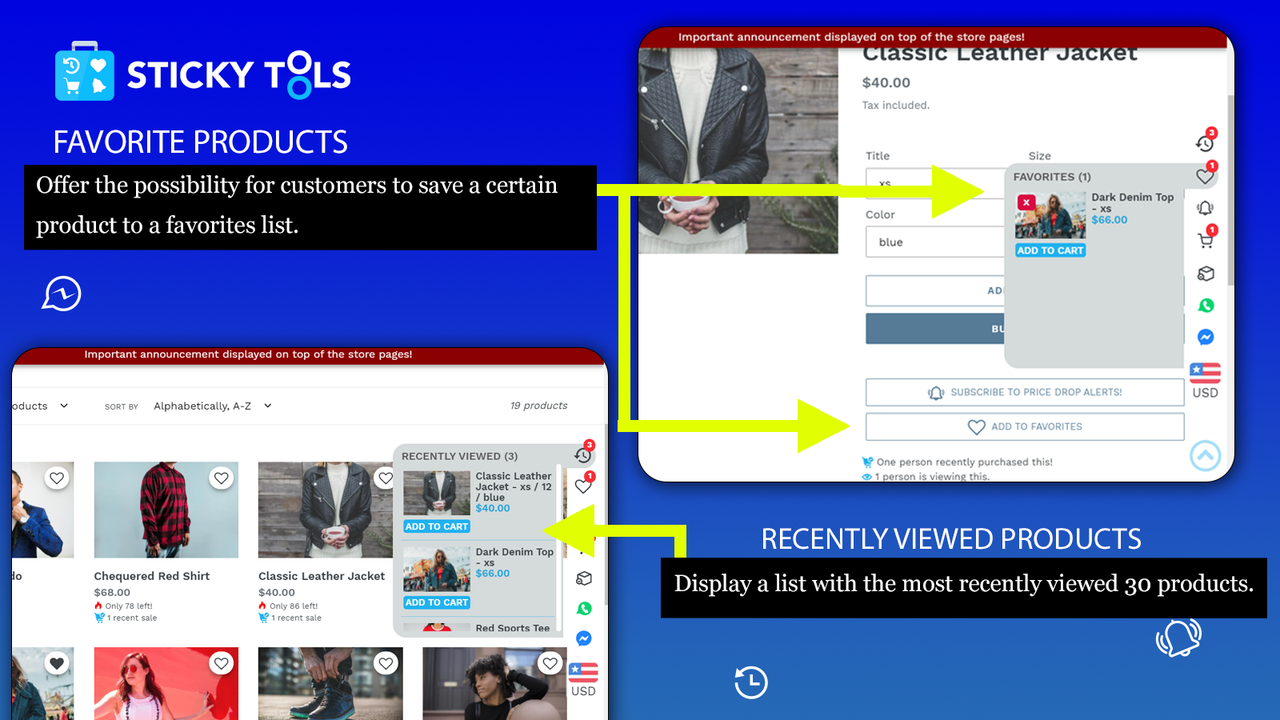The image size is (1280, 720).
Task: Click favorites heart icon in product page sidebar
Action: pos(1205,176)
